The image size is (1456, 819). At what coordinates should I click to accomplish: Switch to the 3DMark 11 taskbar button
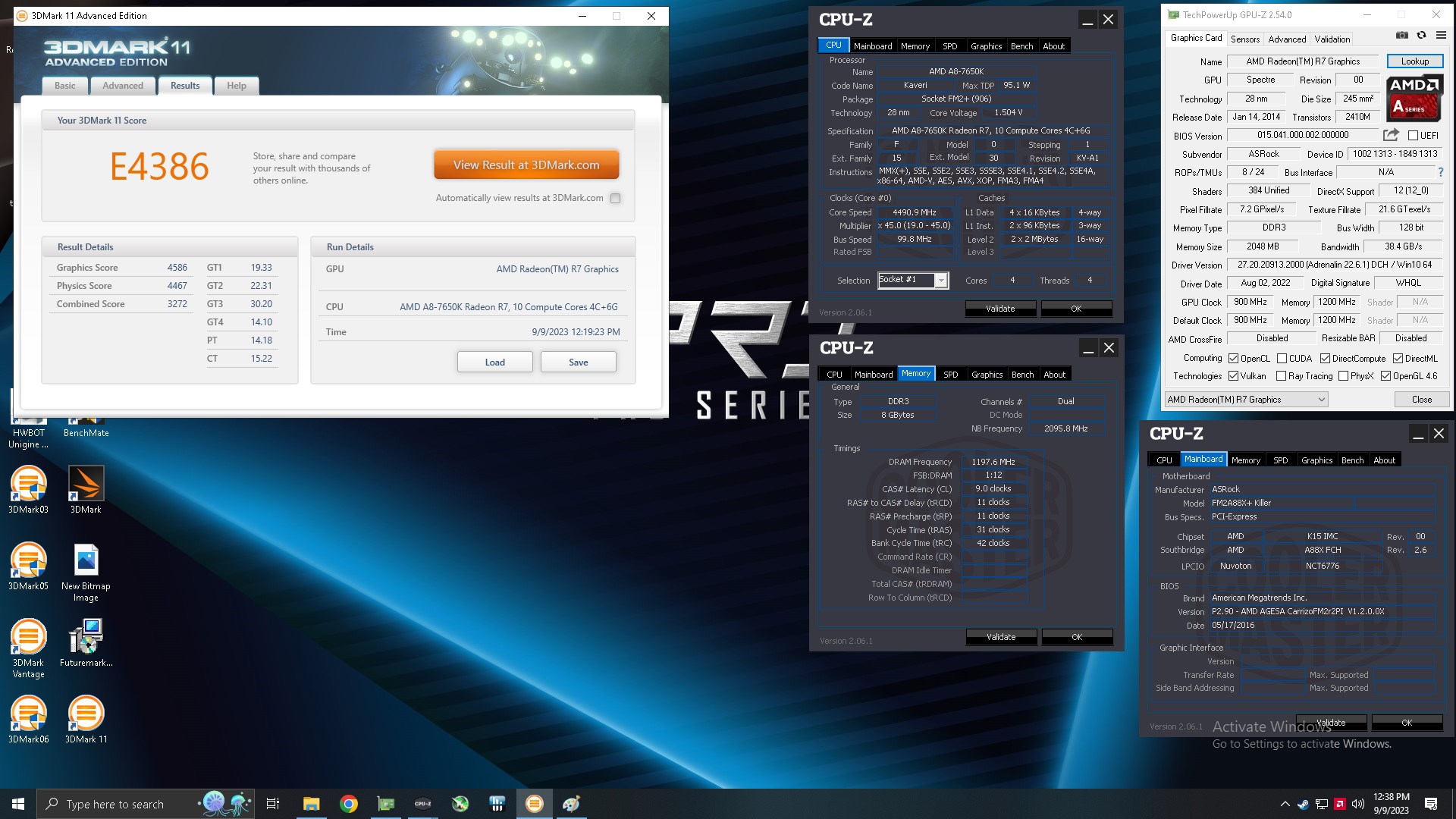pyautogui.click(x=535, y=804)
